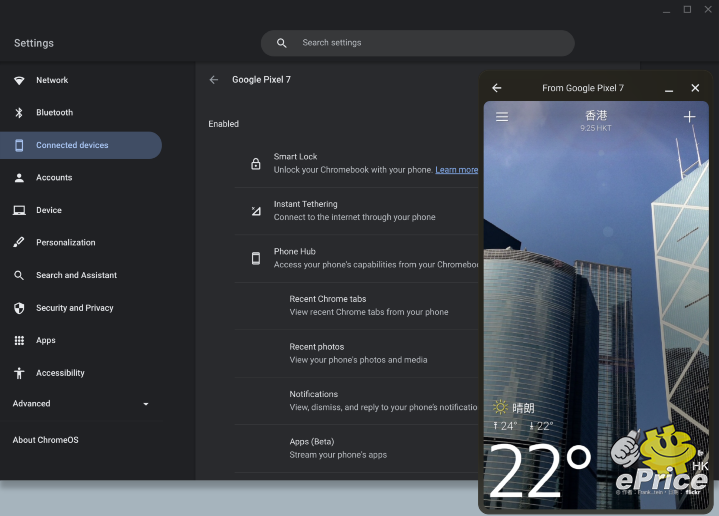Click the Instant Tethering signal icon
Screen dimensions: 719x516
pyautogui.click(x=256, y=211)
